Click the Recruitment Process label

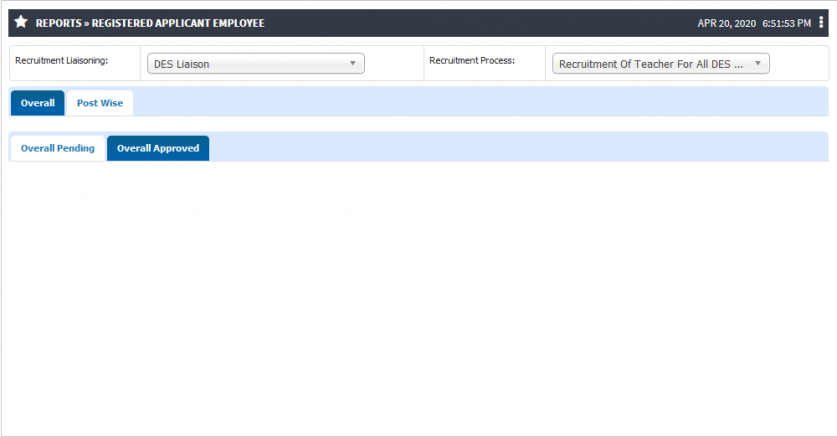[x=472, y=60]
